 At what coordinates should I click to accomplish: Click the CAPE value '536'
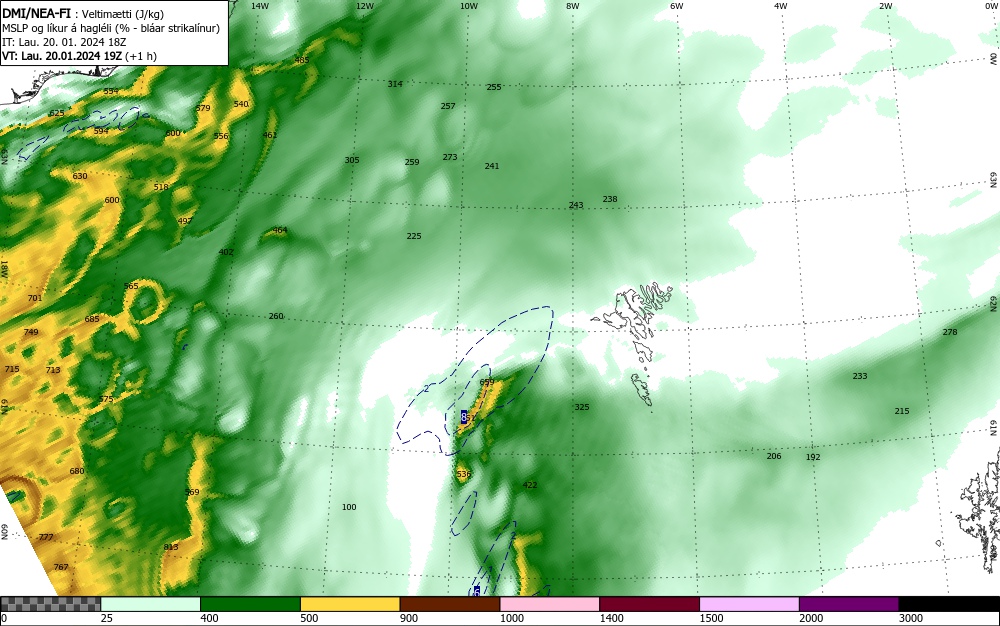464,474
